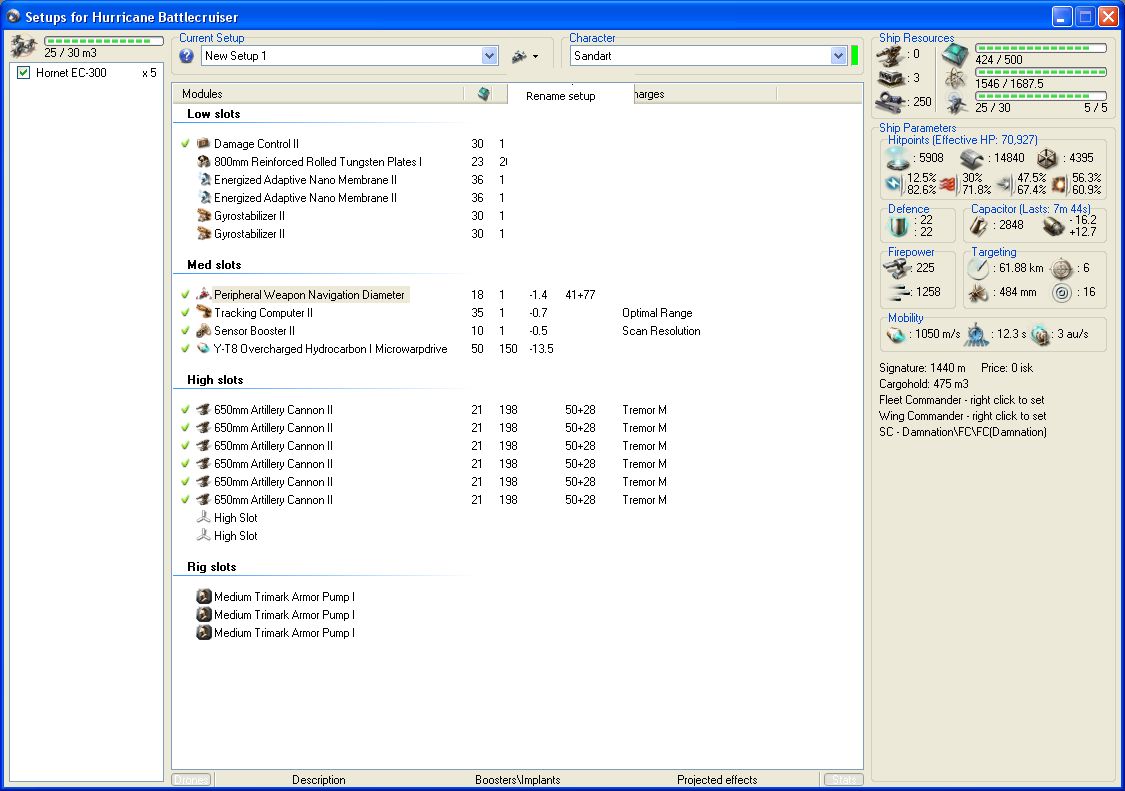Click the turret hardpoints icon in Ship Resources
Screen dimensions: 1125x791
(x=890, y=55)
